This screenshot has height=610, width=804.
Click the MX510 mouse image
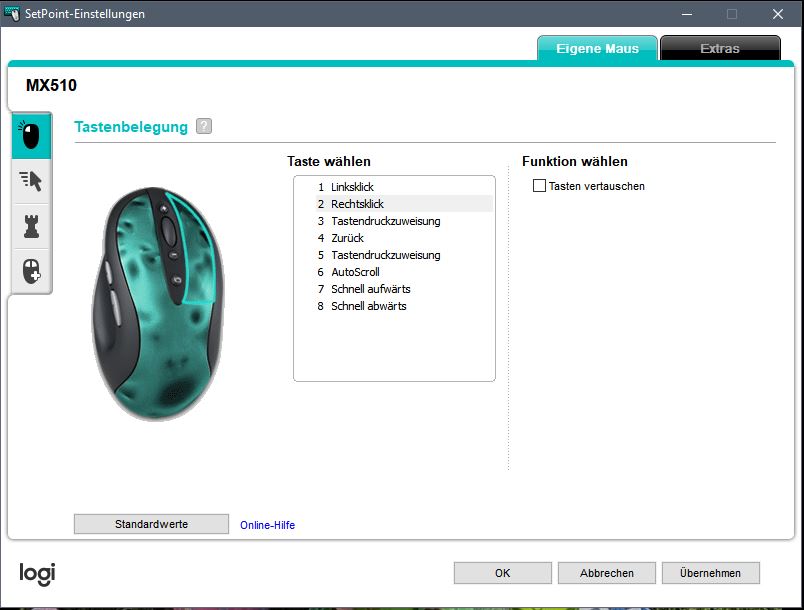(158, 303)
